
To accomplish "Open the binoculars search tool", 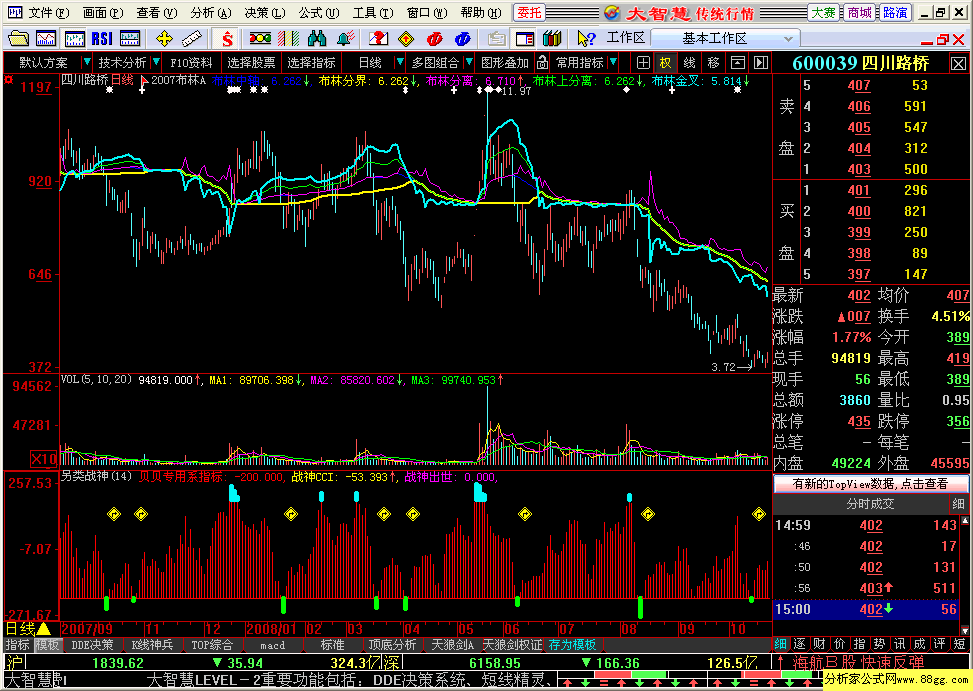I will click(x=316, y=38).
